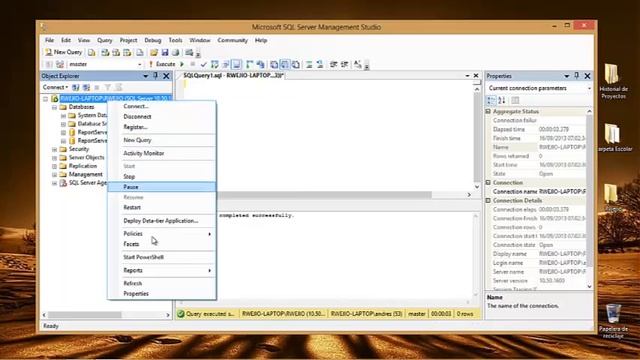The width and height of the screenshot is (640, 360).
Task: Click Display Estimated Execution Plan icon
Action: [x=214, y=64]
